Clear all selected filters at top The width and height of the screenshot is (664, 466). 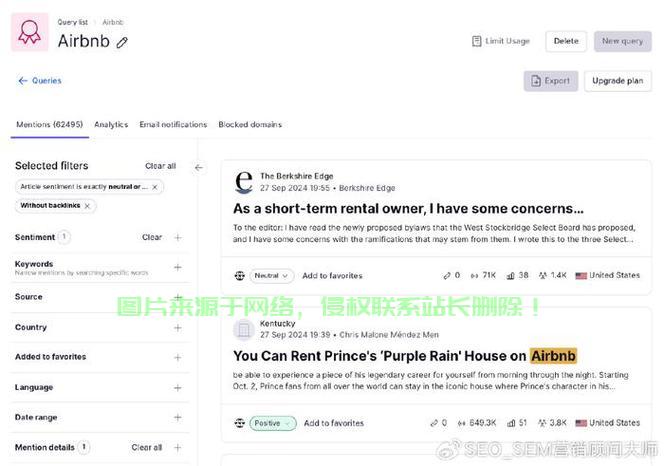pyautogui.click(x=160, y=166)
